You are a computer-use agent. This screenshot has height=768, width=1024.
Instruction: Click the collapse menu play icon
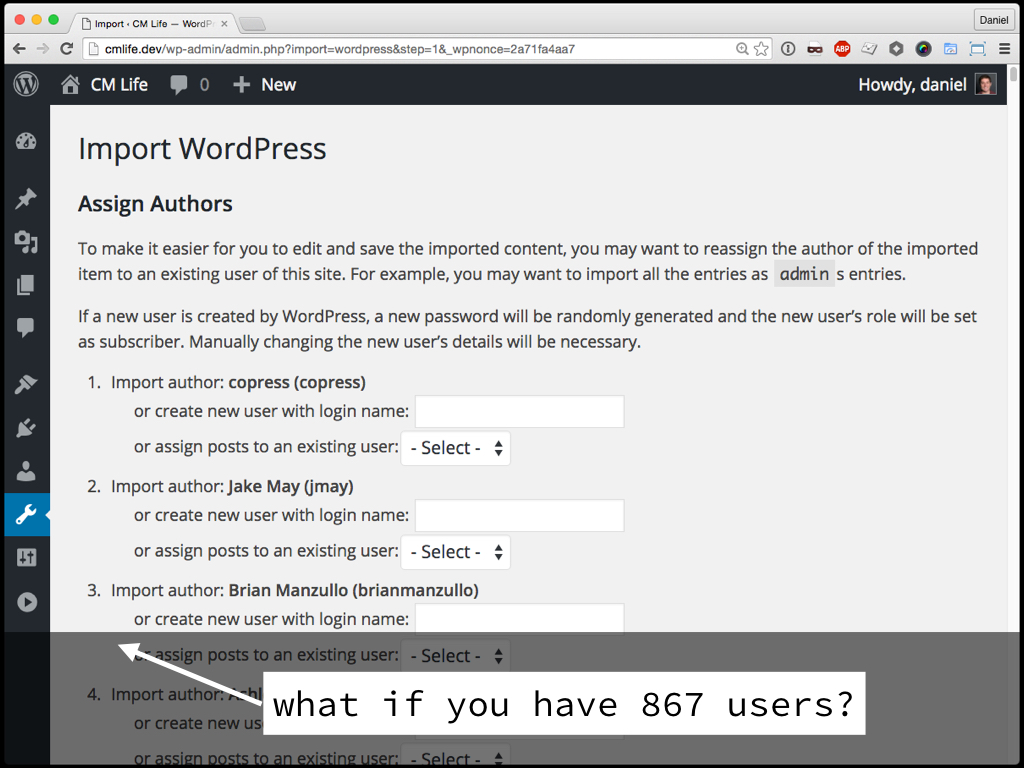pos(27,601)
